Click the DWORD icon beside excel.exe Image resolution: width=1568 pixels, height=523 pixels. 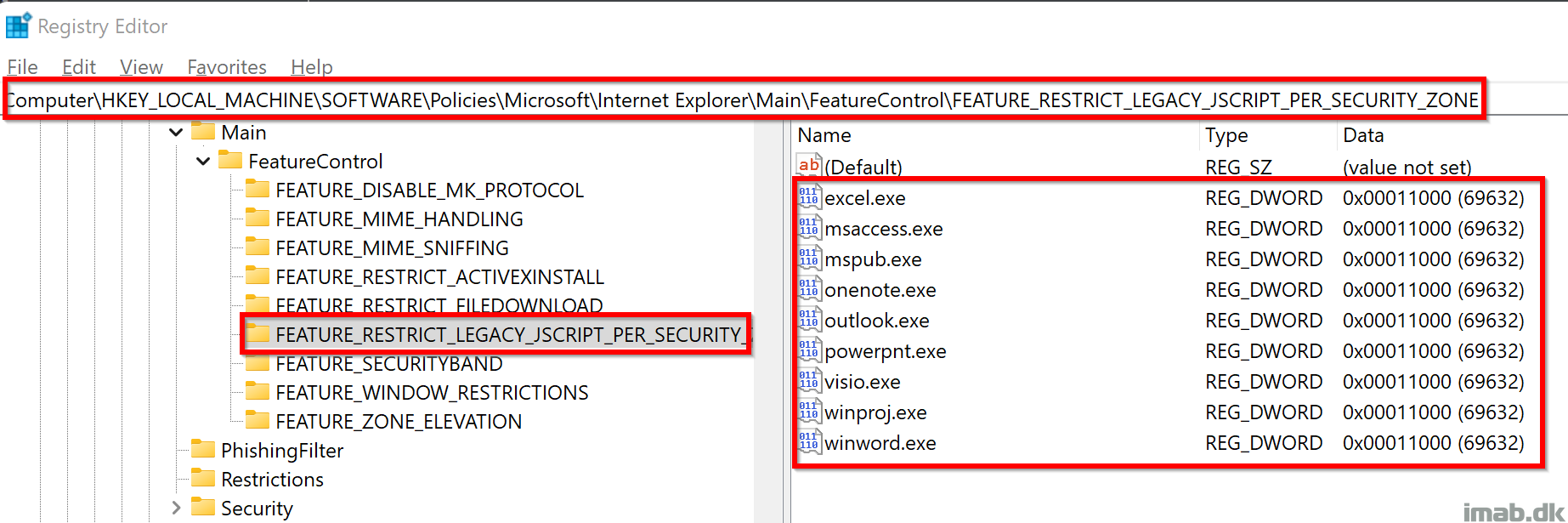pyautogui.click(x=809, y=197)
